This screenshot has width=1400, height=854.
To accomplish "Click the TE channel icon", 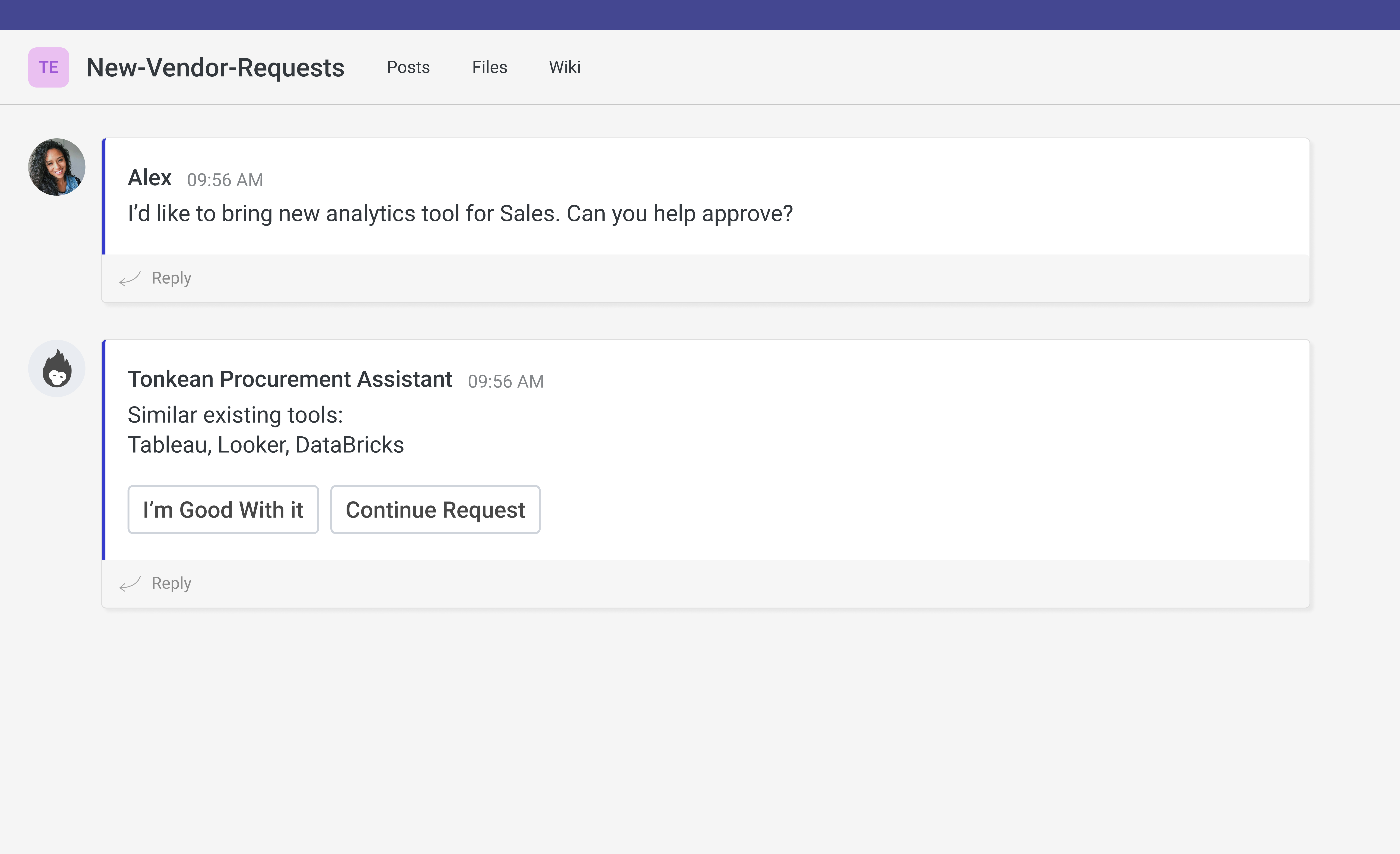I will point(49,67).
